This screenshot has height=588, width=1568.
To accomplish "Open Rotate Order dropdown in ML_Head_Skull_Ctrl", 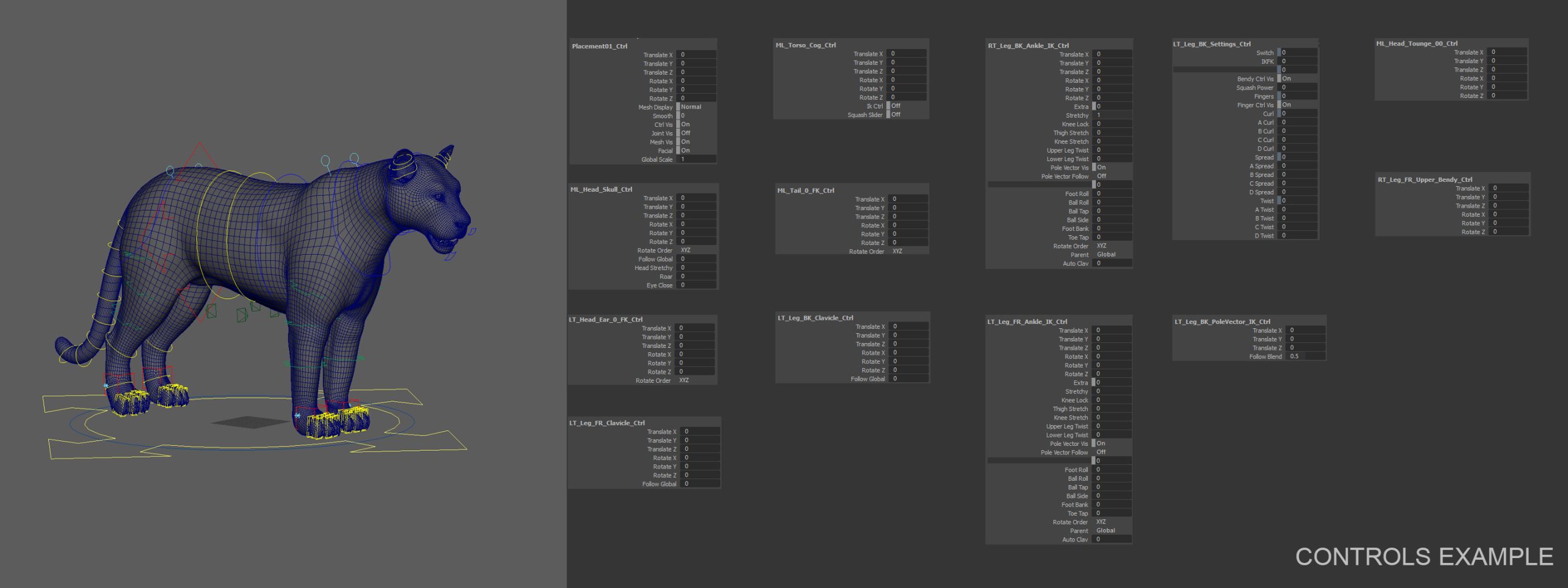I will point(696,250).
